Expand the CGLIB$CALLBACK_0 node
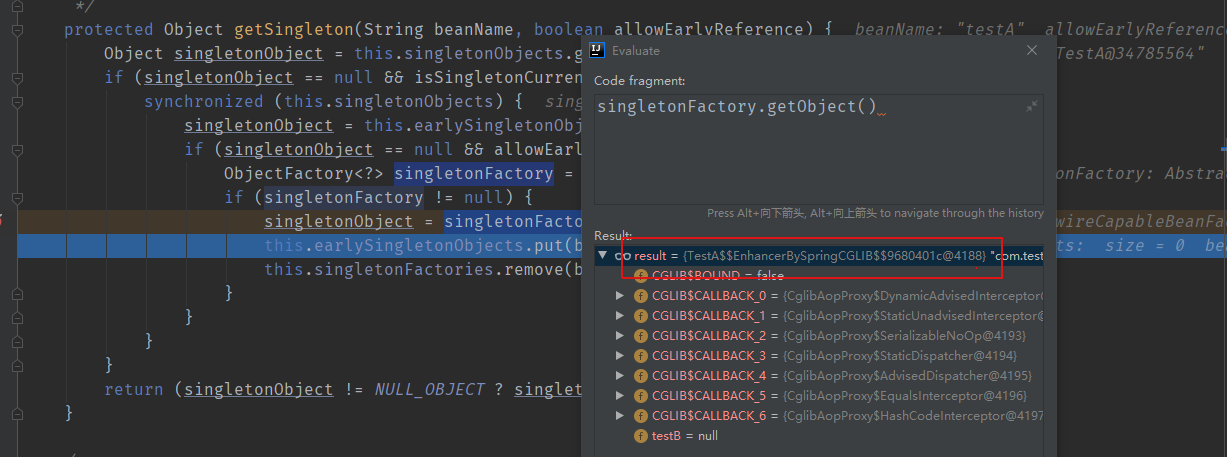The width and height of the screenshot is (1227, 457). click(x=620, y=296)
